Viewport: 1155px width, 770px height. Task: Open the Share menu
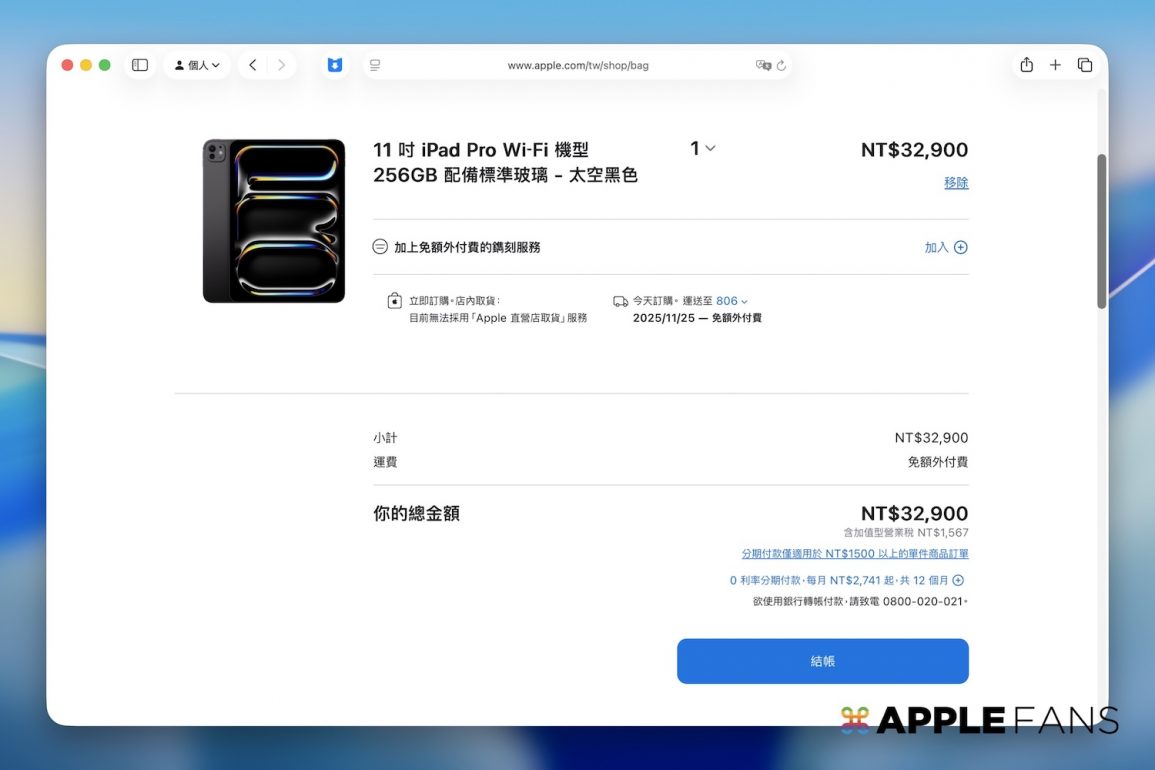pos(1026,65)
